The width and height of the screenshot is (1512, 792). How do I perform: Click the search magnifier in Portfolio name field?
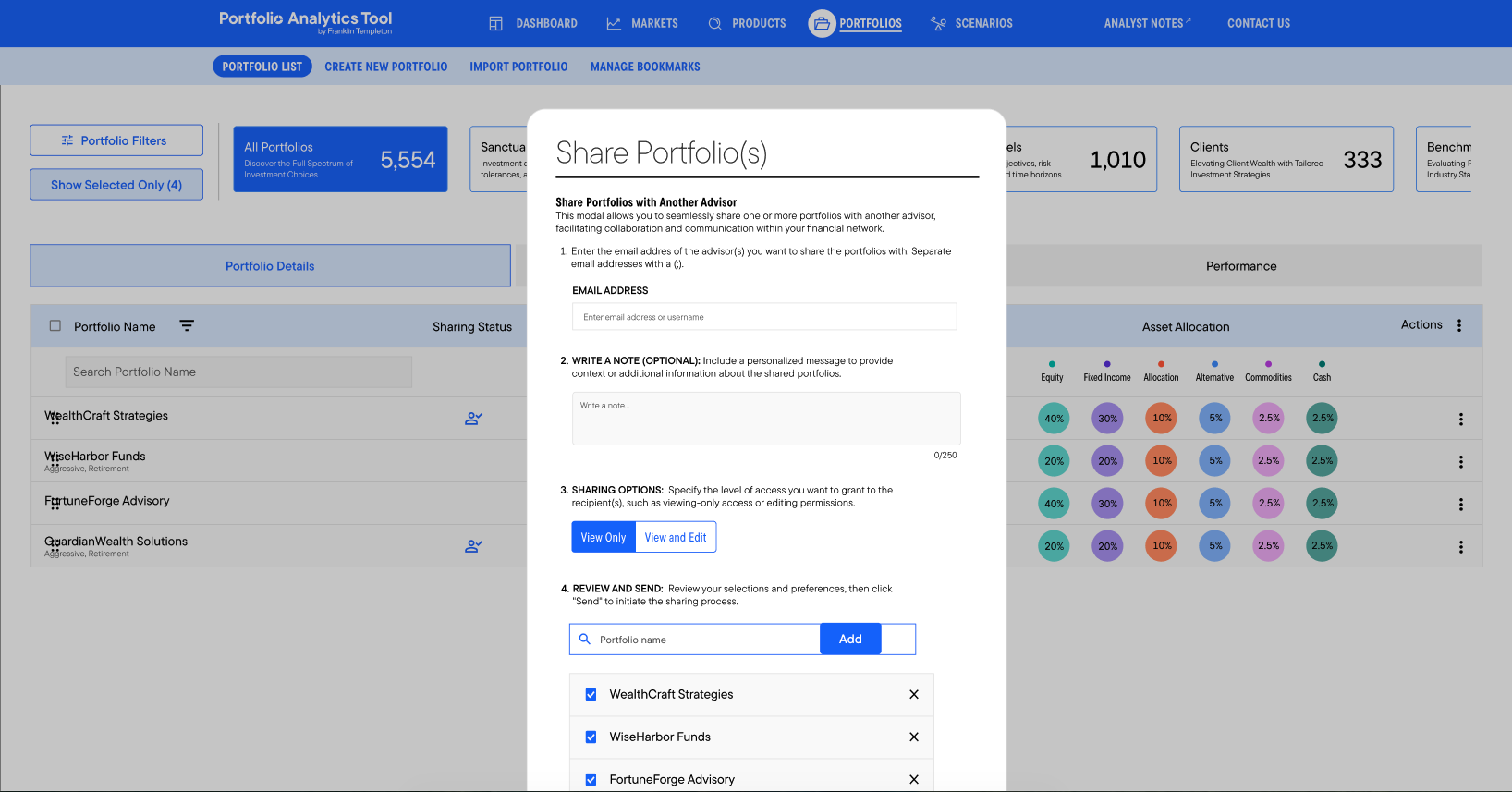click(585, 639)
